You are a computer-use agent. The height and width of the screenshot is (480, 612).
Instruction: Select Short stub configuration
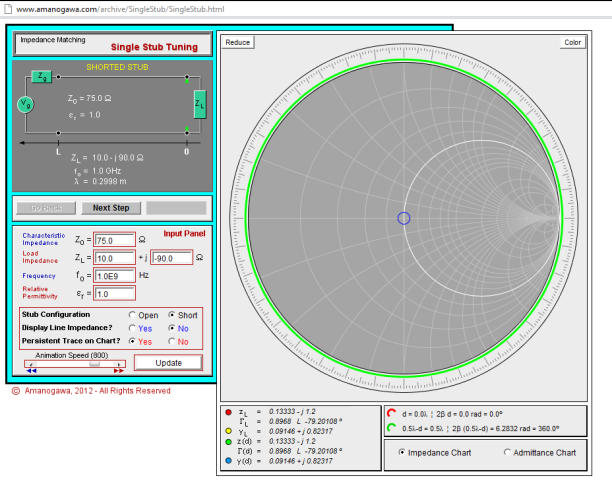click(171, 315)
